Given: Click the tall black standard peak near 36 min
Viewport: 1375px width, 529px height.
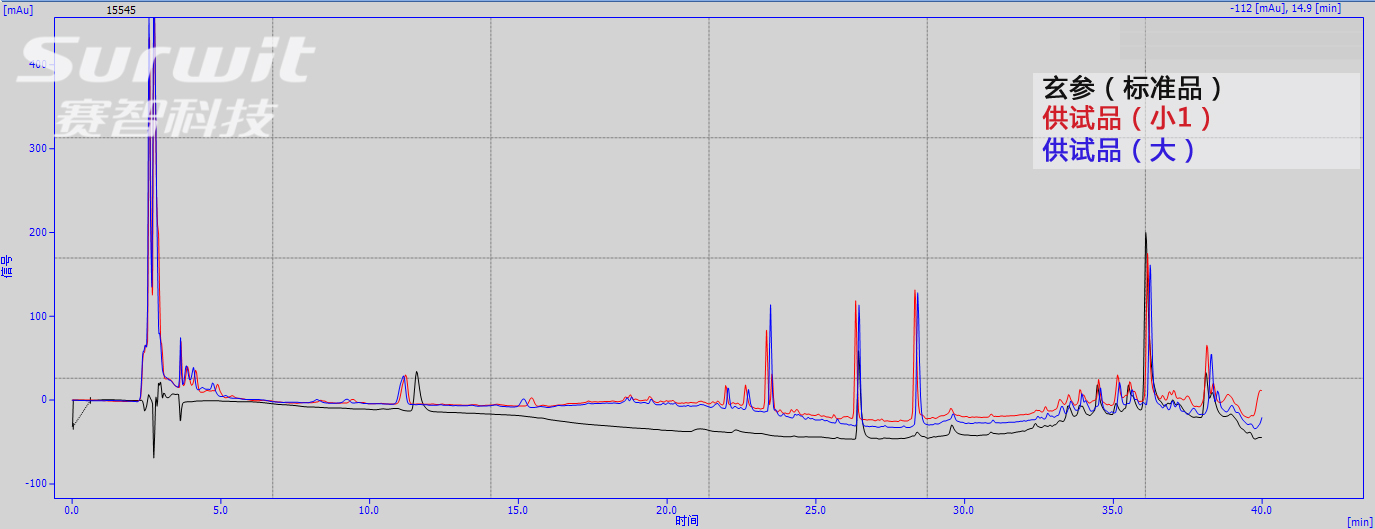Looking at the screenshot, I should coord(1145,236).
